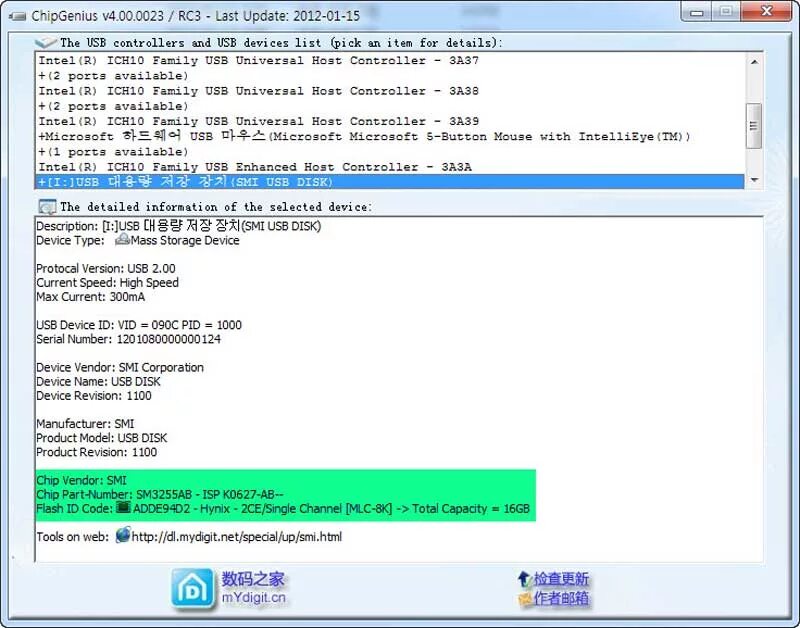Click the 'Device Name: USB DISK' line

[x=98, y=382]
